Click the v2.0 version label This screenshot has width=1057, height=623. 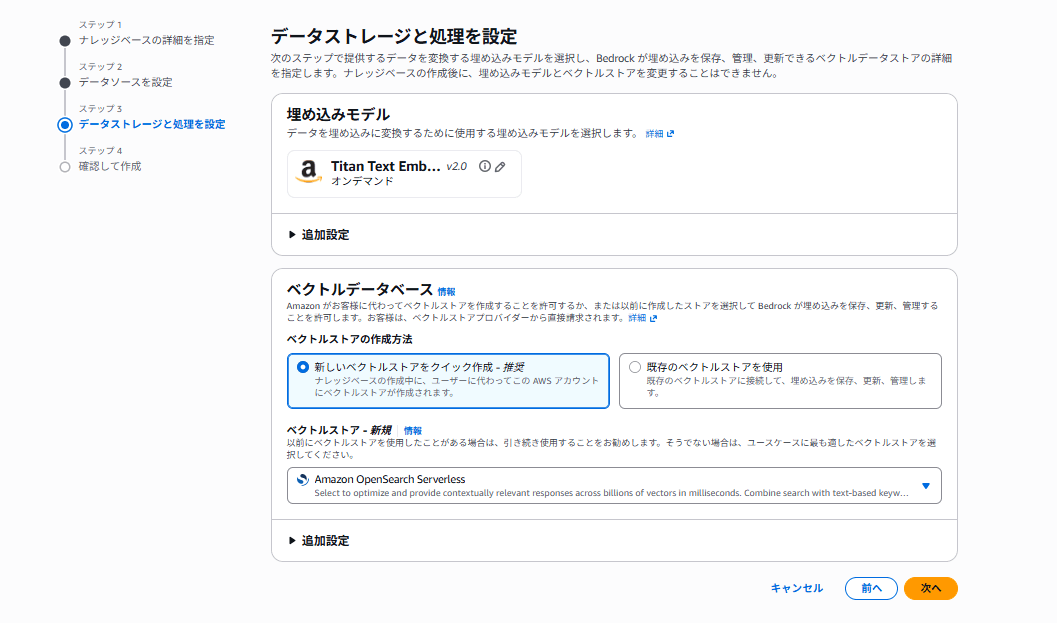pos(456,167)
